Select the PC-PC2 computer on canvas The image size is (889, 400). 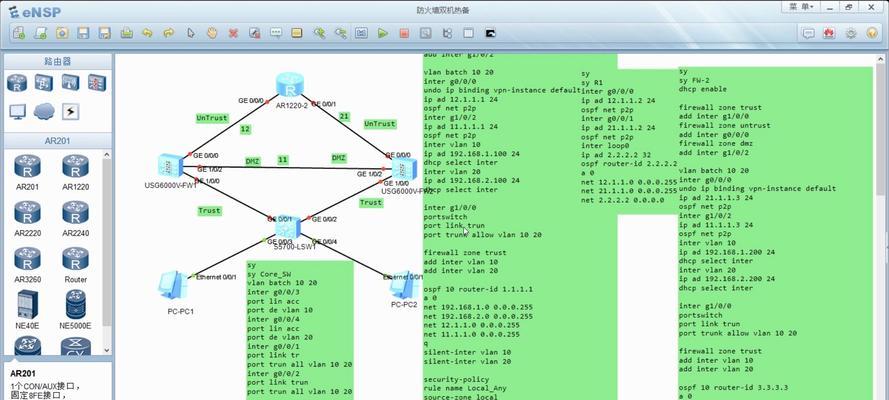tap(403, 286)
